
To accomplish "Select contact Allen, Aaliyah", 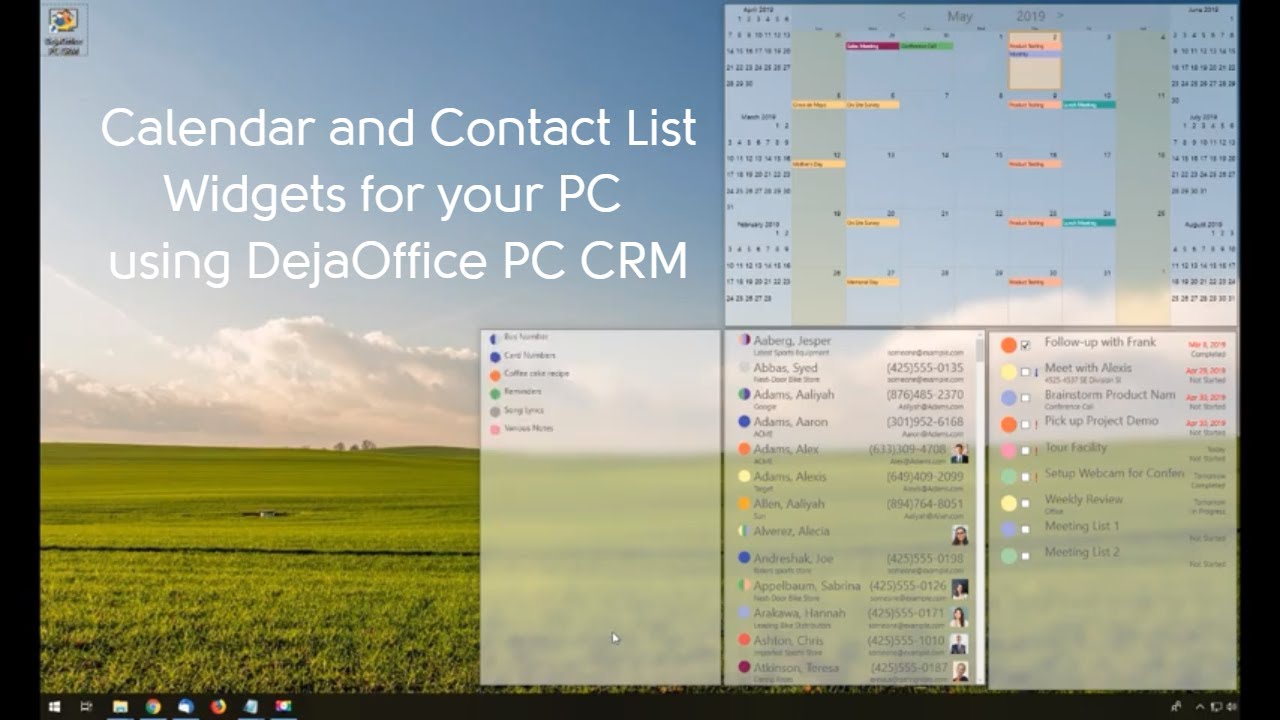I will point(789,504).
